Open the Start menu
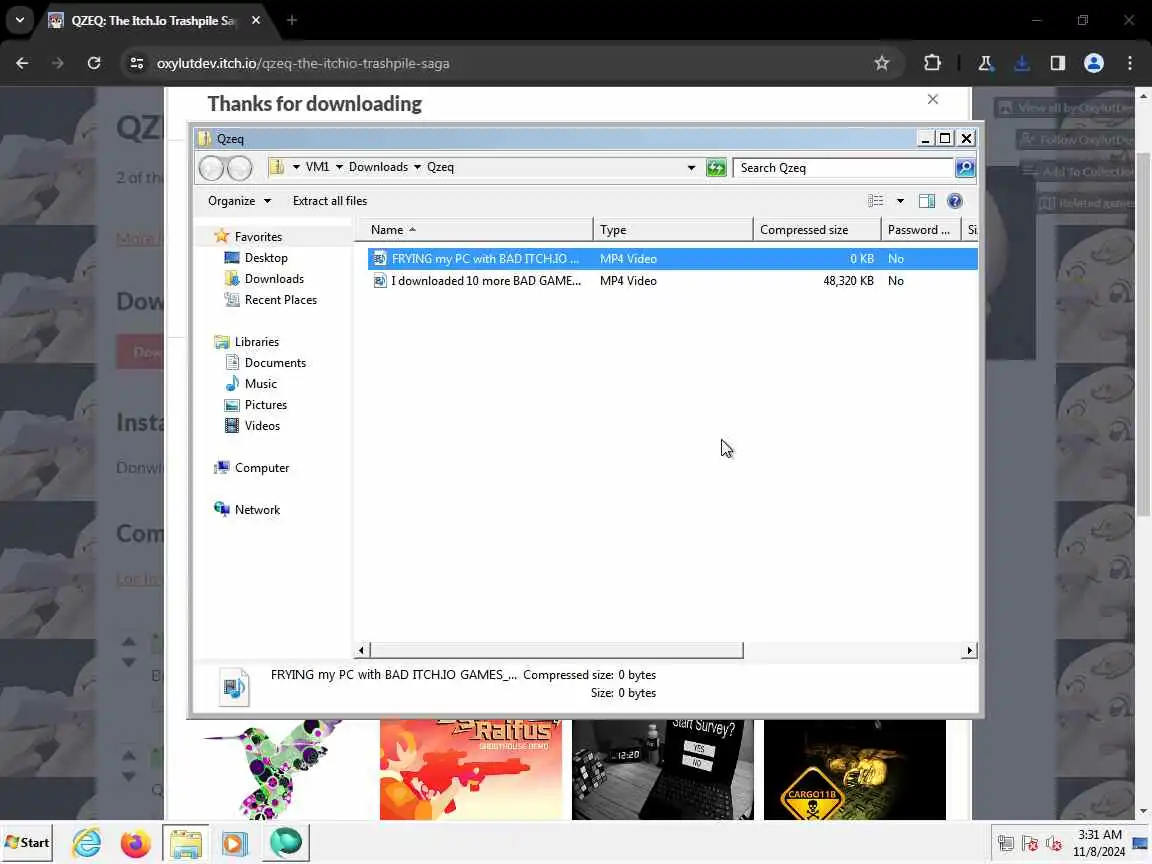 [27, 843]
